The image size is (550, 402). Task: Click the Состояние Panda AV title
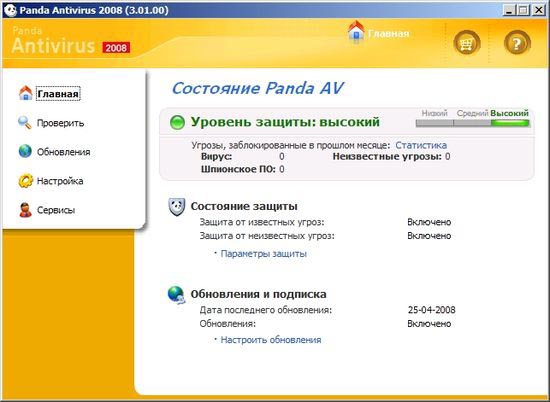point(257,88)
